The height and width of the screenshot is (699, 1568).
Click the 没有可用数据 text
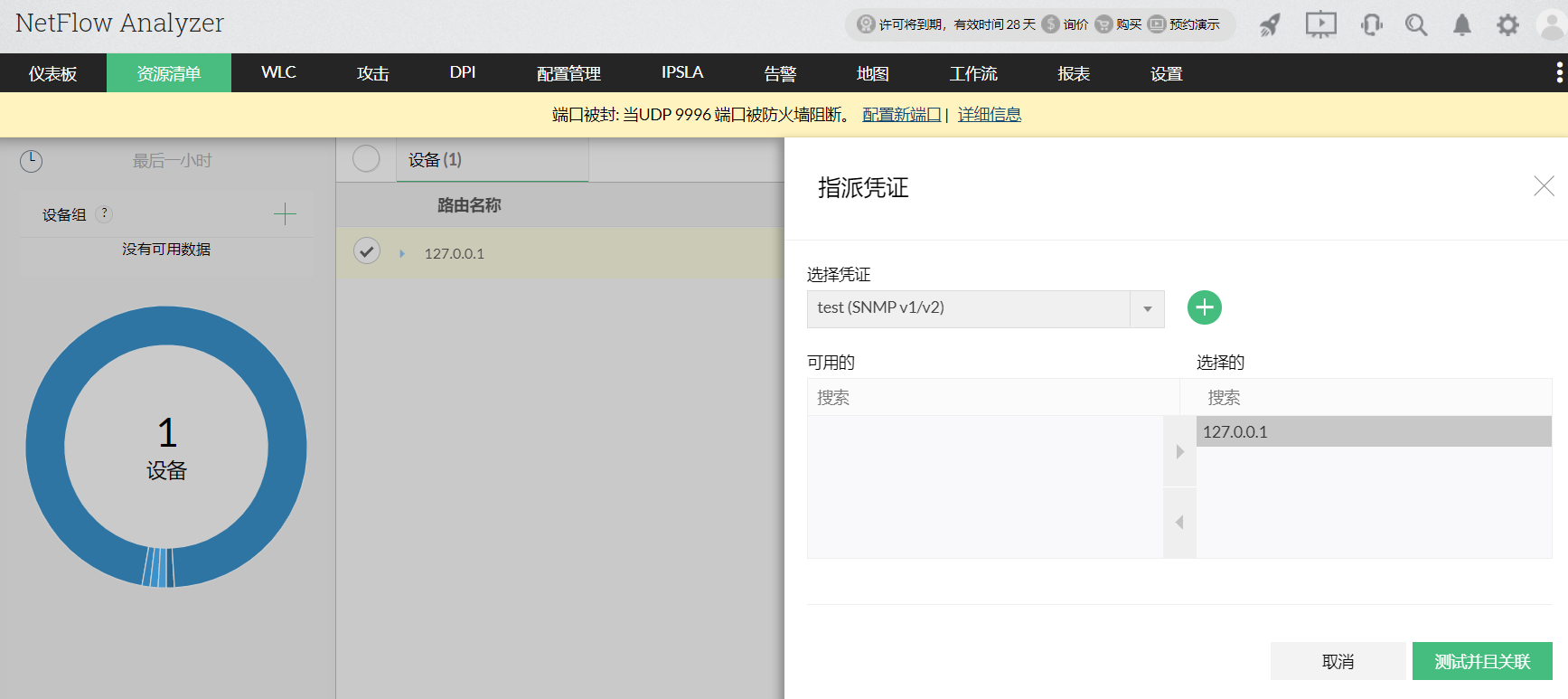pyautogui.click(x=166, y=249)
